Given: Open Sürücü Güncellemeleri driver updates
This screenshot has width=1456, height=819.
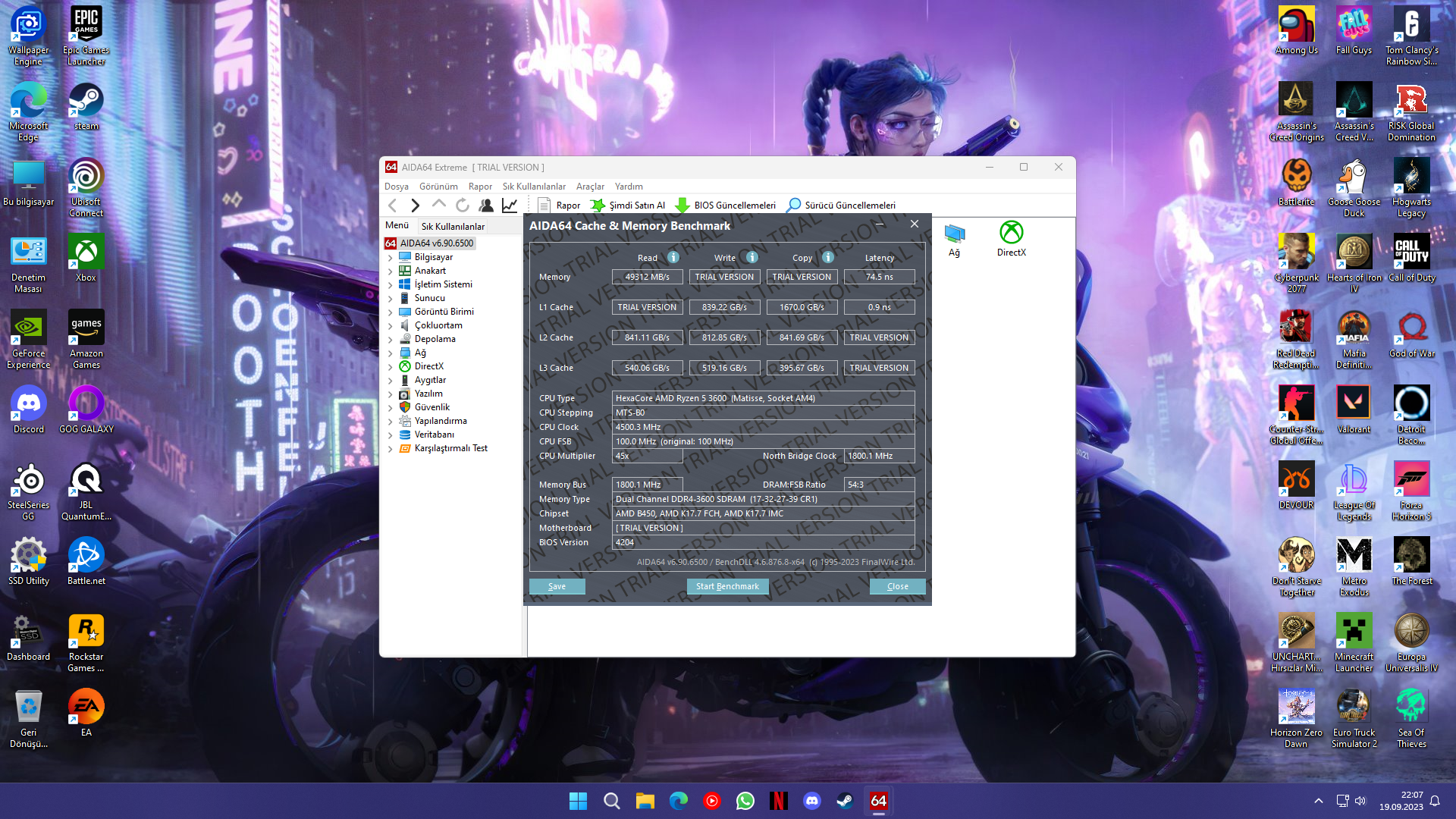Looking at the screenshot, I should pyautogui.click(x=841, y=206).
